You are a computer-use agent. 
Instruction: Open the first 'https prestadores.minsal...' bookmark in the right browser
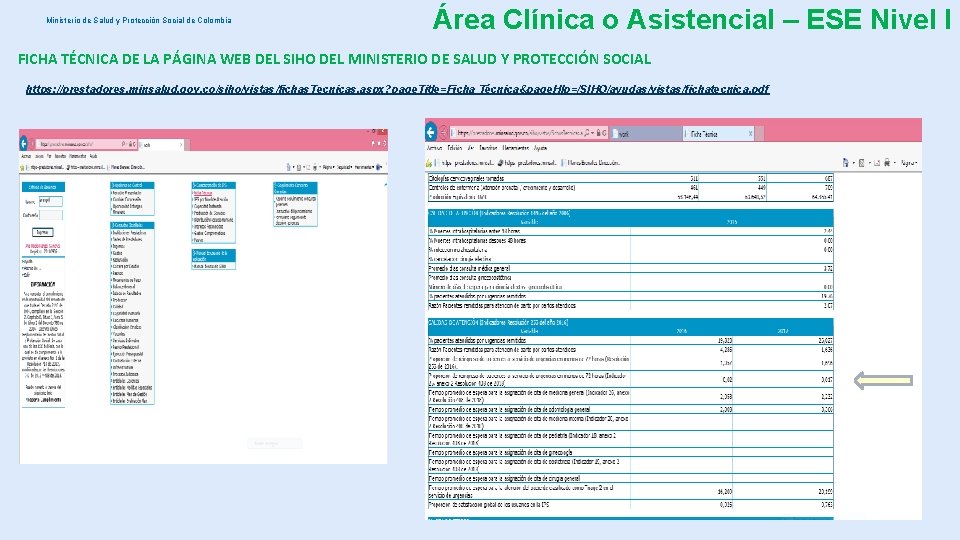[x=465, y=163]
